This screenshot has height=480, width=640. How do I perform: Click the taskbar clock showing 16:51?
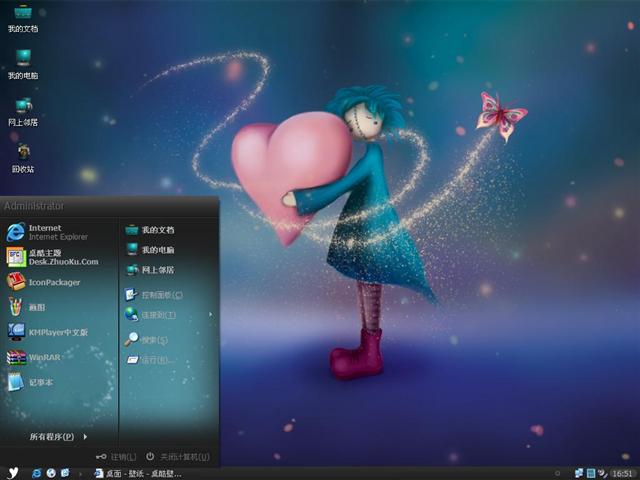tap(622, 472)
